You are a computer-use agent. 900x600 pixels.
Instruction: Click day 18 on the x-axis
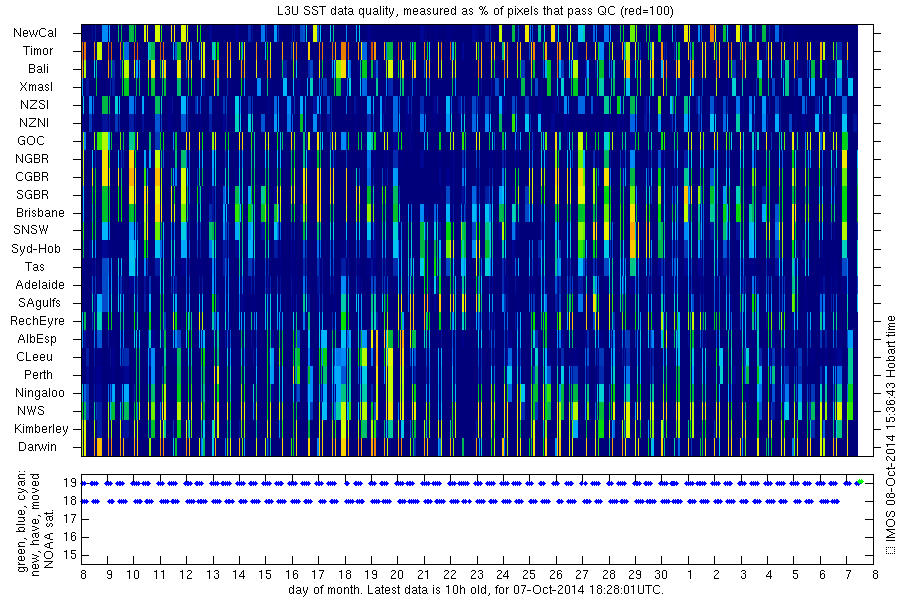344,575
